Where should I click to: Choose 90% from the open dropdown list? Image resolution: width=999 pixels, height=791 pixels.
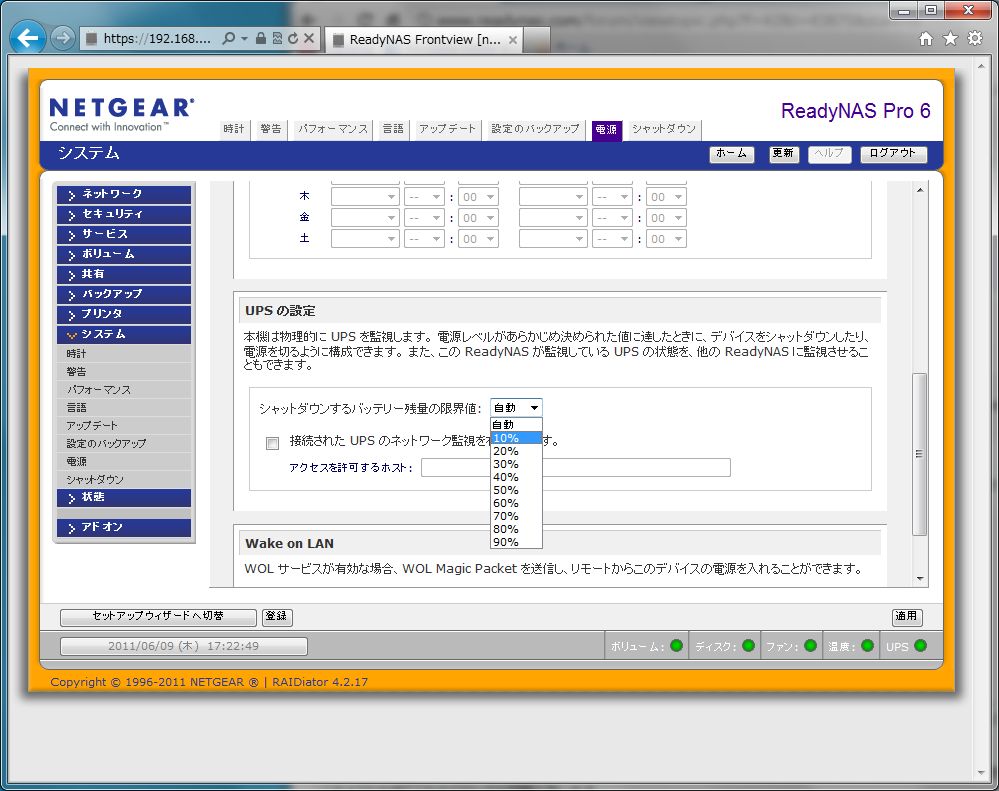pos(506,542)
